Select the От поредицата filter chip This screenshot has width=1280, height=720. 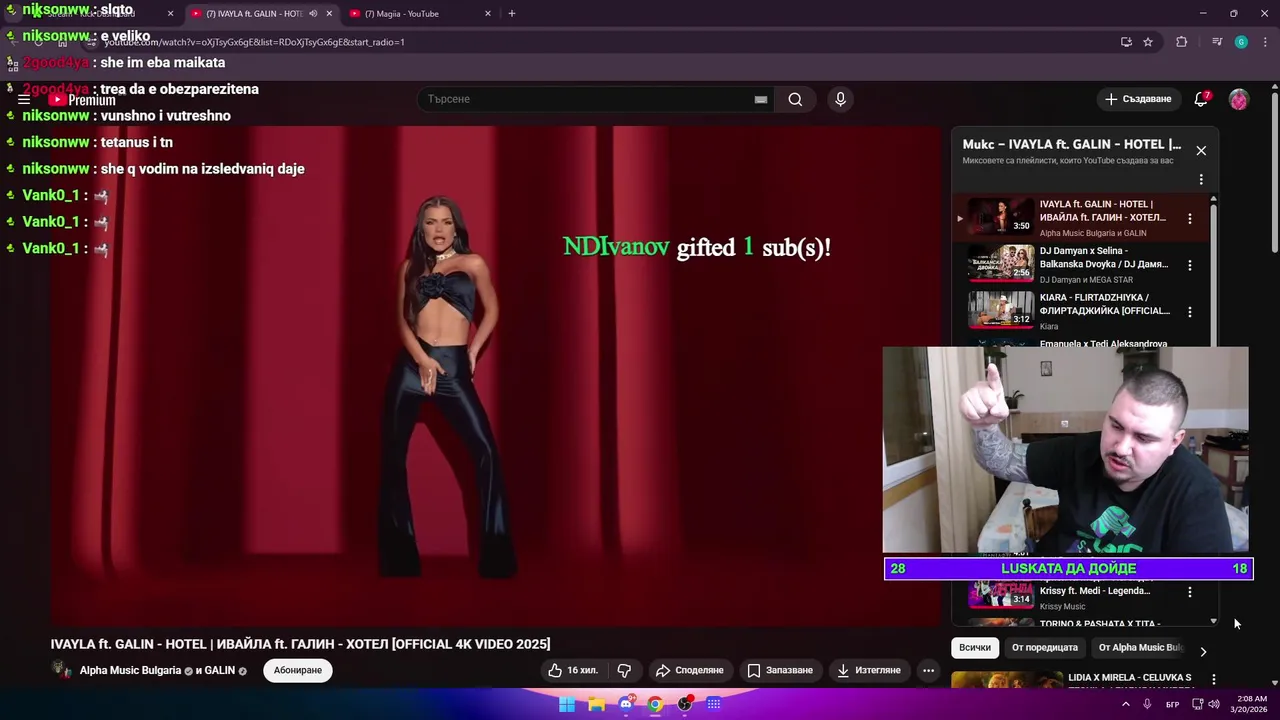pos(1045,648)
